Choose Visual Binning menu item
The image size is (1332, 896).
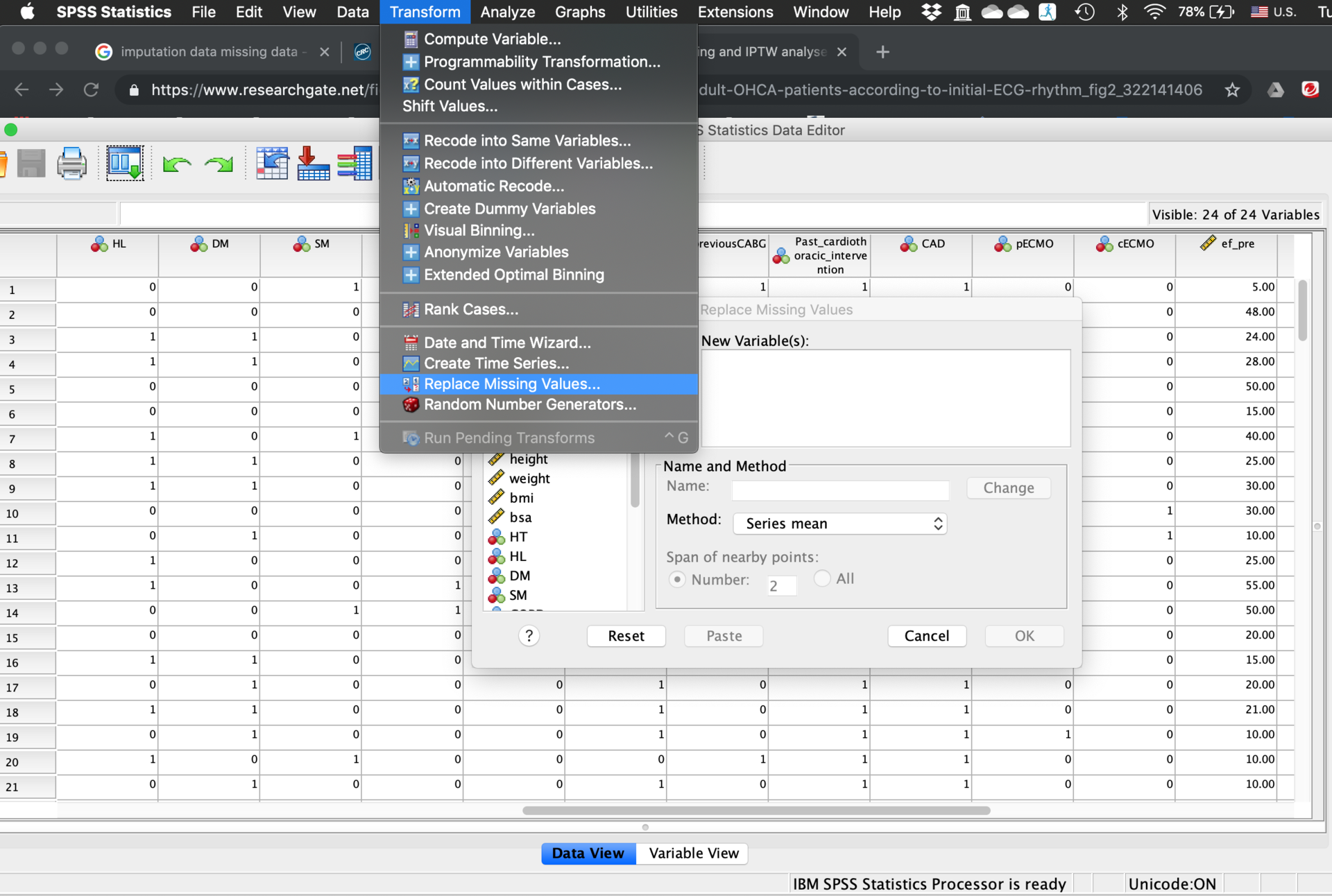(538, 230)
